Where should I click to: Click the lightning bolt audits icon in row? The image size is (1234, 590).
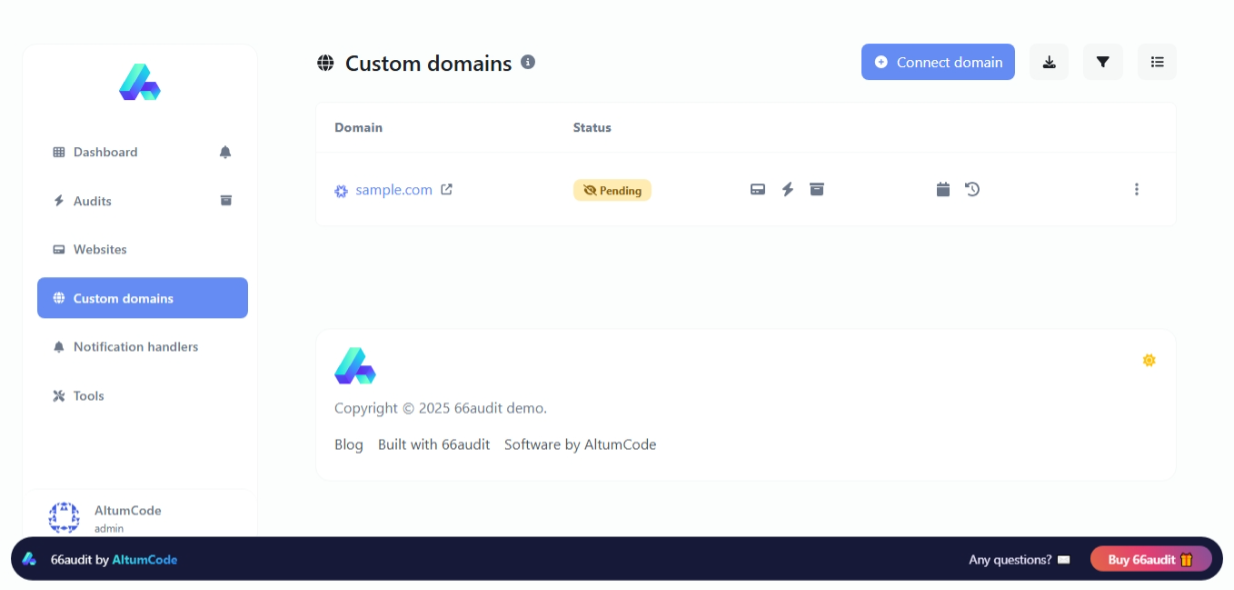coord(788,189)
